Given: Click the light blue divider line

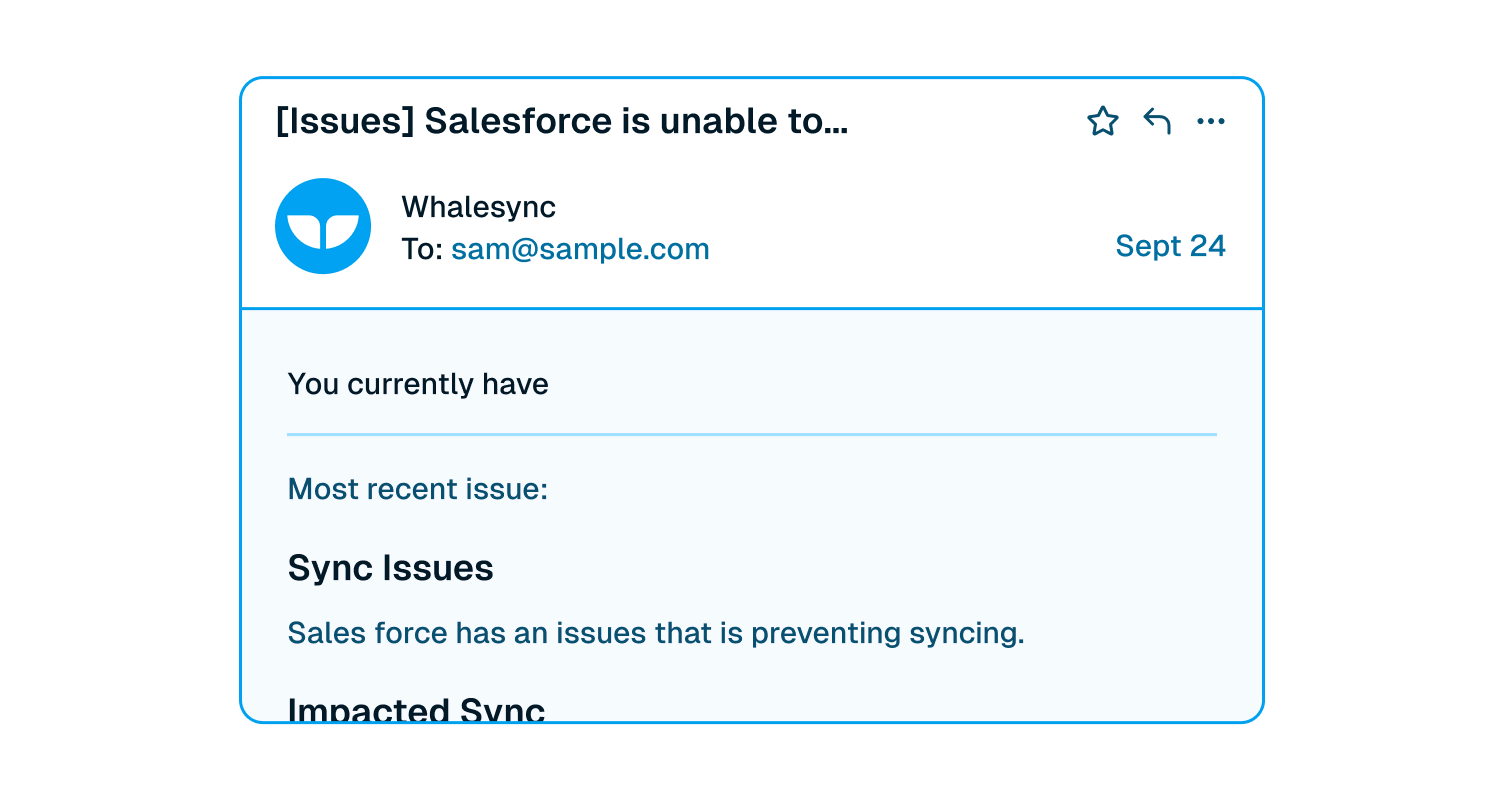Looking at the screenshot, I should click(x=752, y=435).
